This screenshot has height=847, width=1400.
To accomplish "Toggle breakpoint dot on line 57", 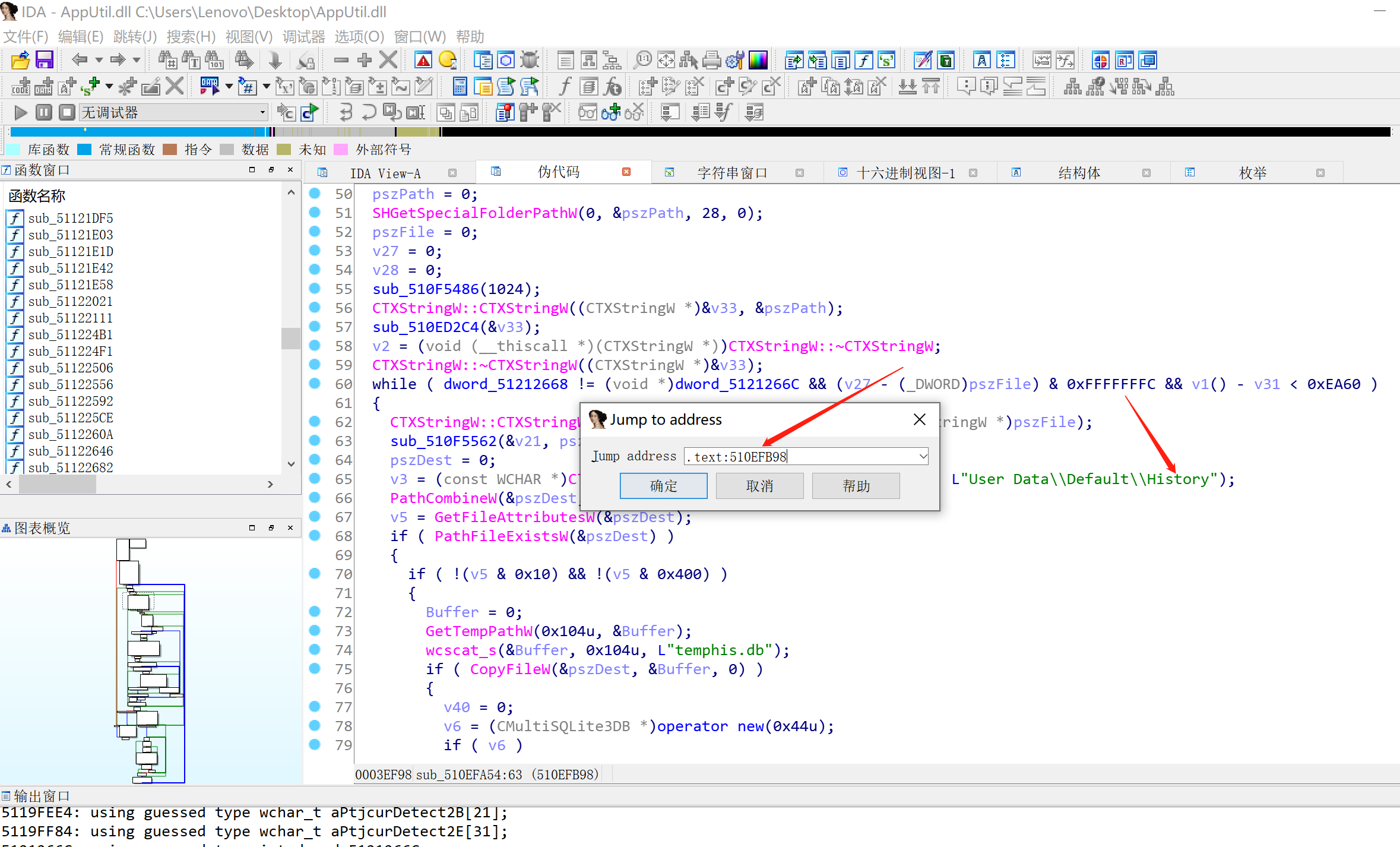I will [x=315, y=327].
